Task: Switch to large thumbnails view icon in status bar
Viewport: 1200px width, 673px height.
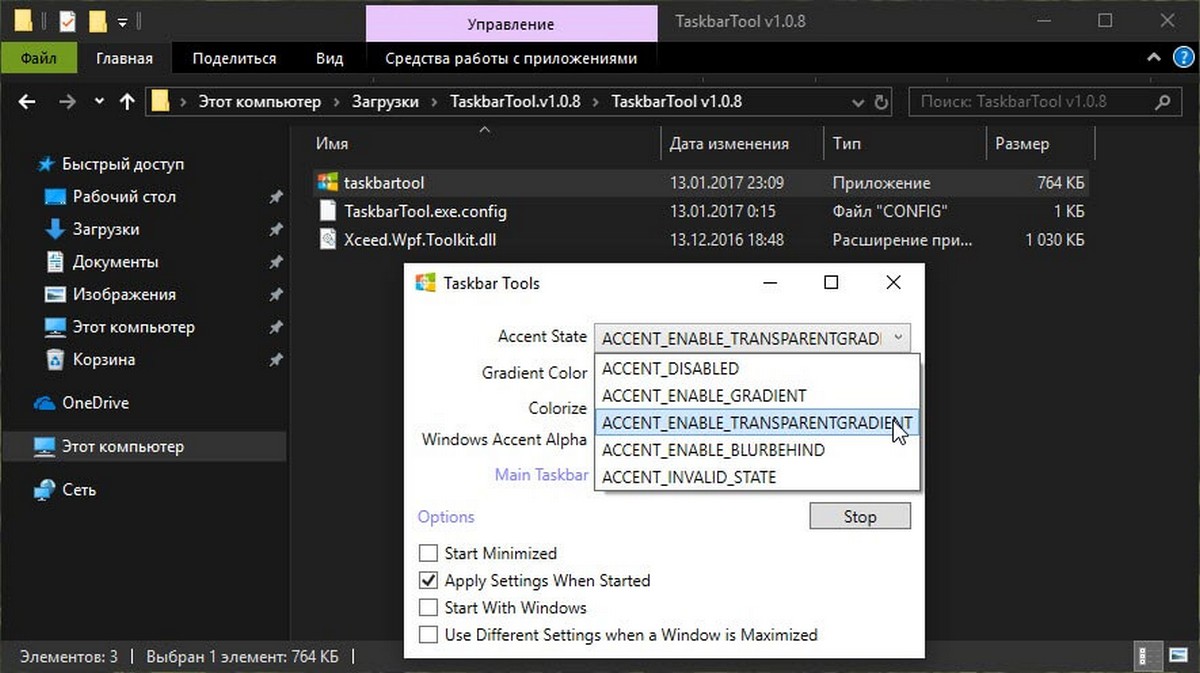Action: tap(1178, 657)
